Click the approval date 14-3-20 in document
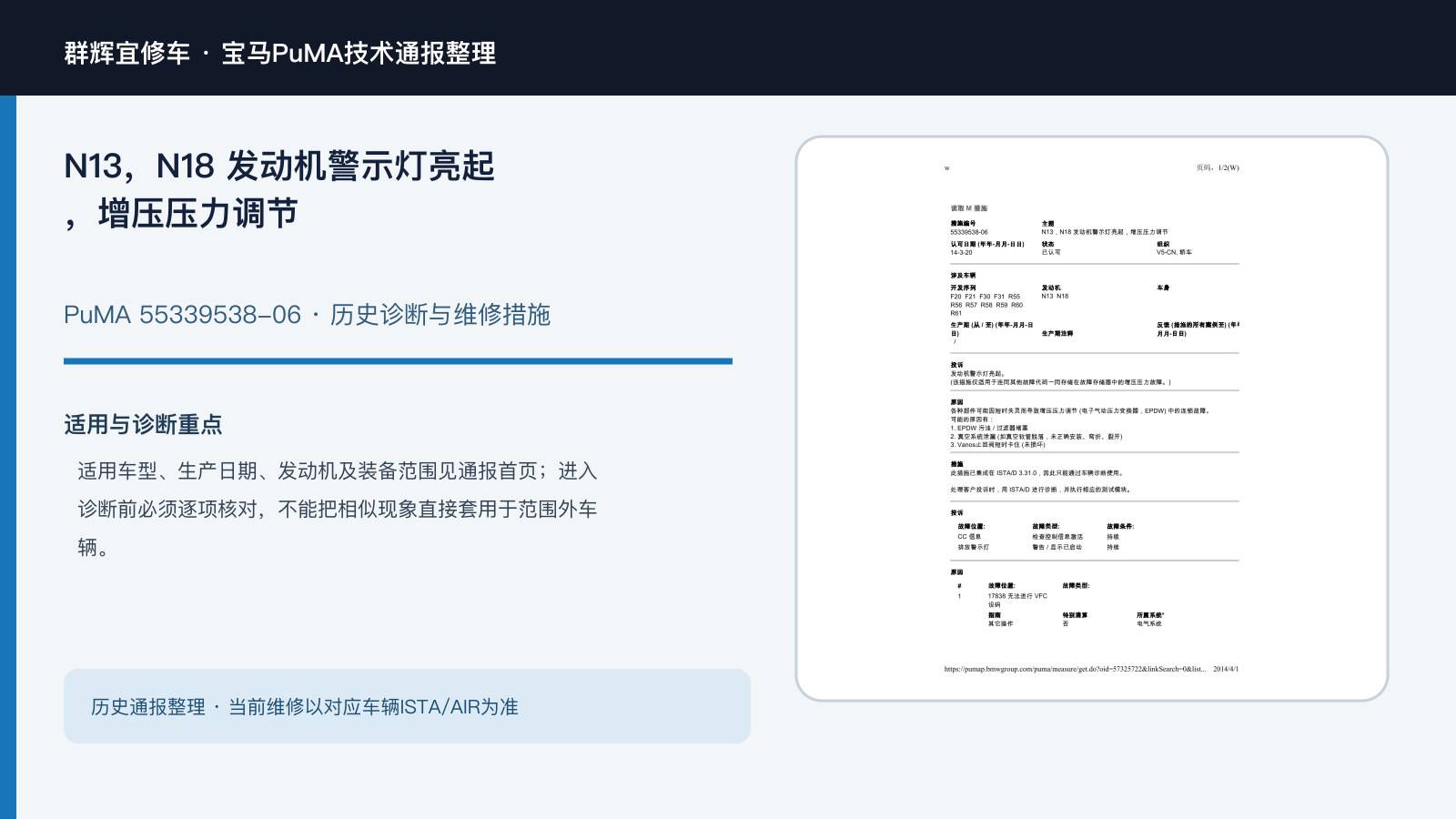 961,252
